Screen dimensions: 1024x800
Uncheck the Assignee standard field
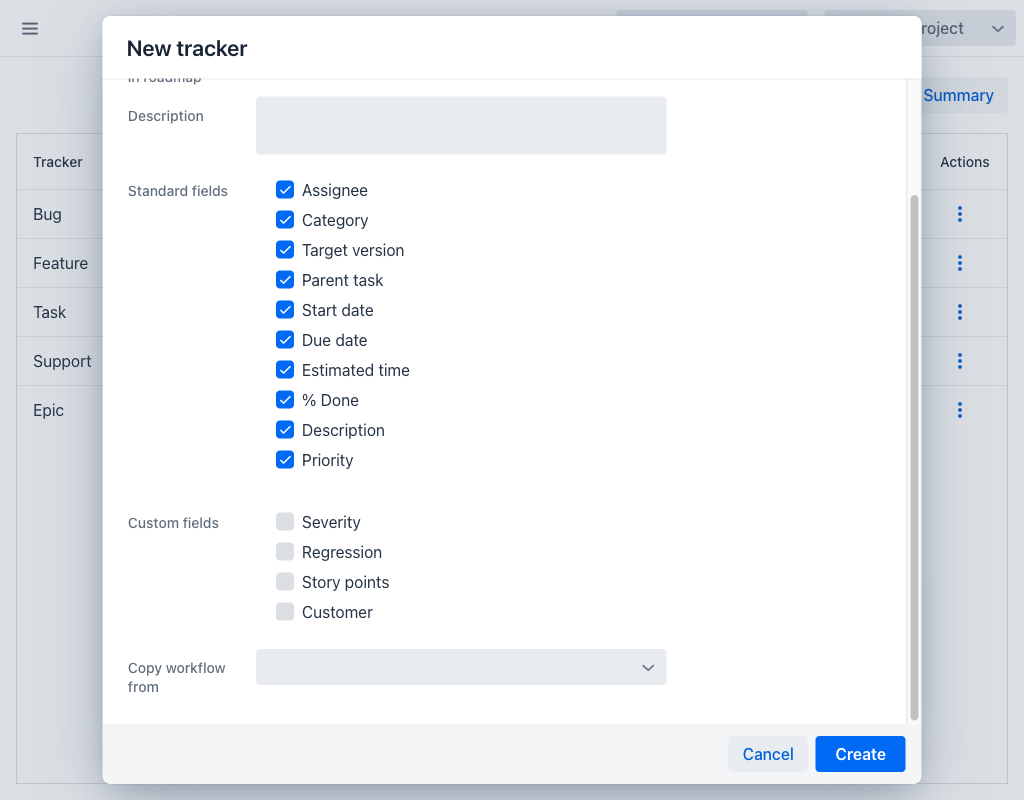(285, 190)
